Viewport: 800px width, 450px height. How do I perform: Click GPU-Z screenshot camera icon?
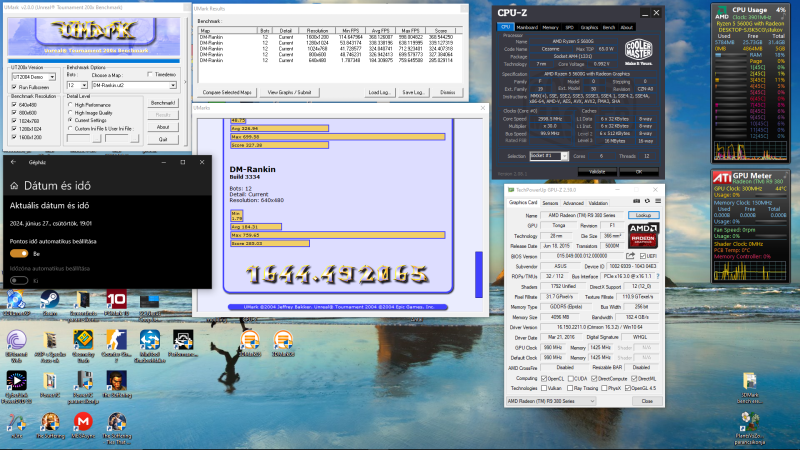(636, 202)
